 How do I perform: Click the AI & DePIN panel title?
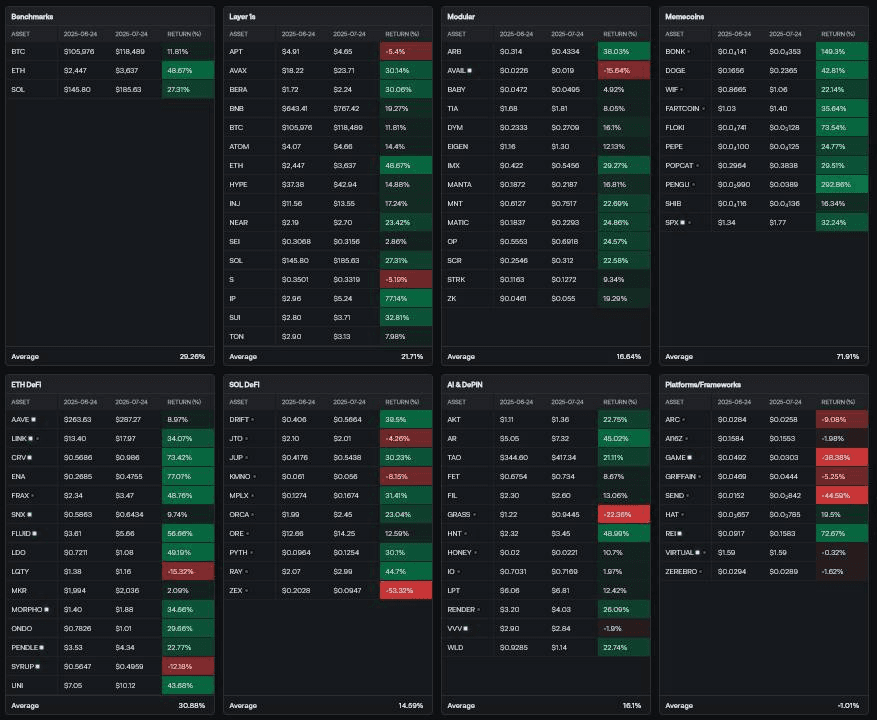pos(465,385)
